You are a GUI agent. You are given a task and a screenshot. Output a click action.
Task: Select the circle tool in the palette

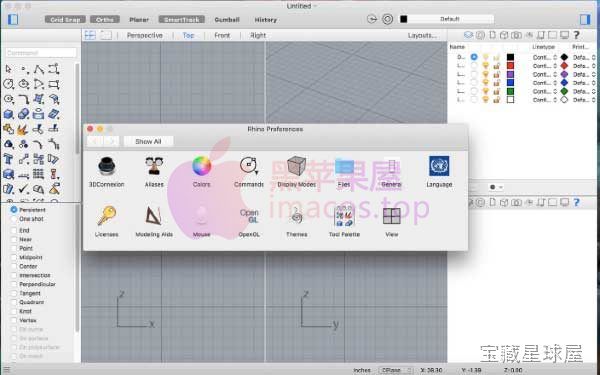(x=8, y=84)
